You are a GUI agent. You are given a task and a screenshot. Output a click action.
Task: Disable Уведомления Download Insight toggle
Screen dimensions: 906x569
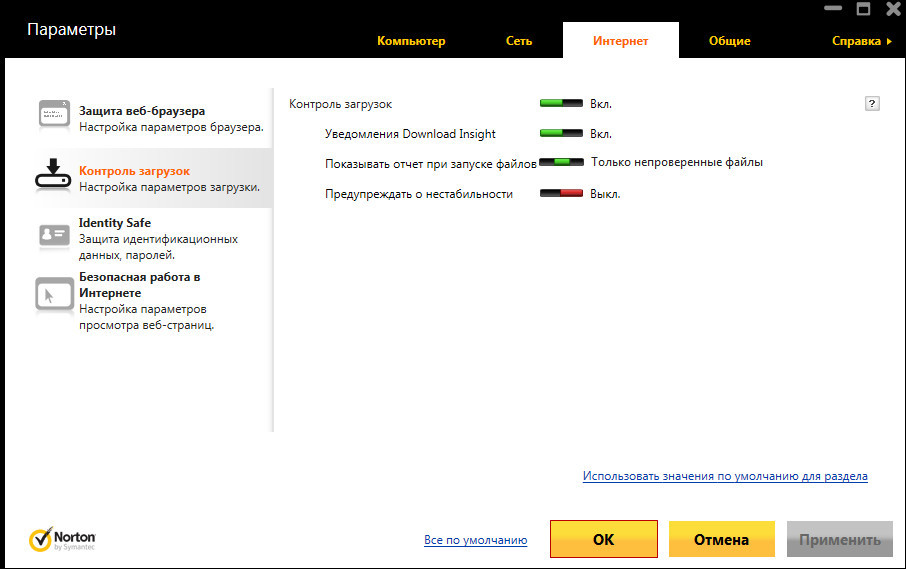coord(560,133)
